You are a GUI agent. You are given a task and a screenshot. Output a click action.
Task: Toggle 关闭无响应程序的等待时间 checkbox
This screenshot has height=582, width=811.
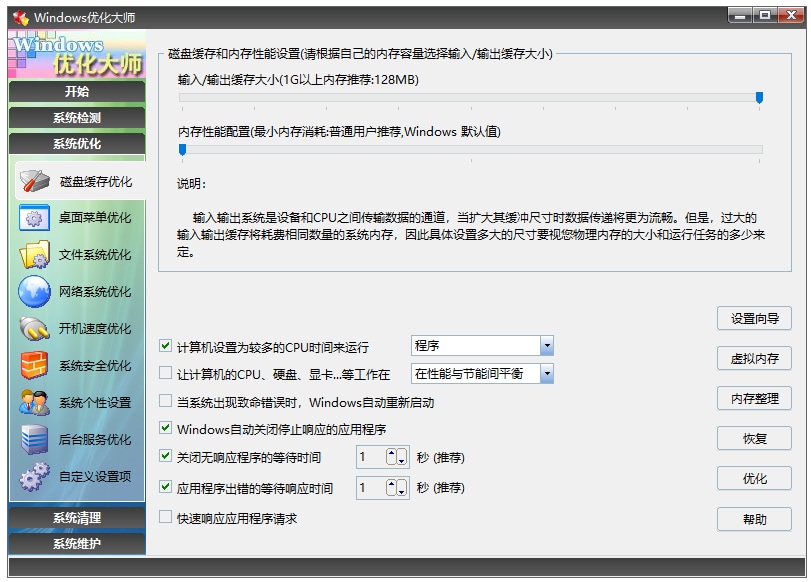pyautogui.click(x=166, y=456)
